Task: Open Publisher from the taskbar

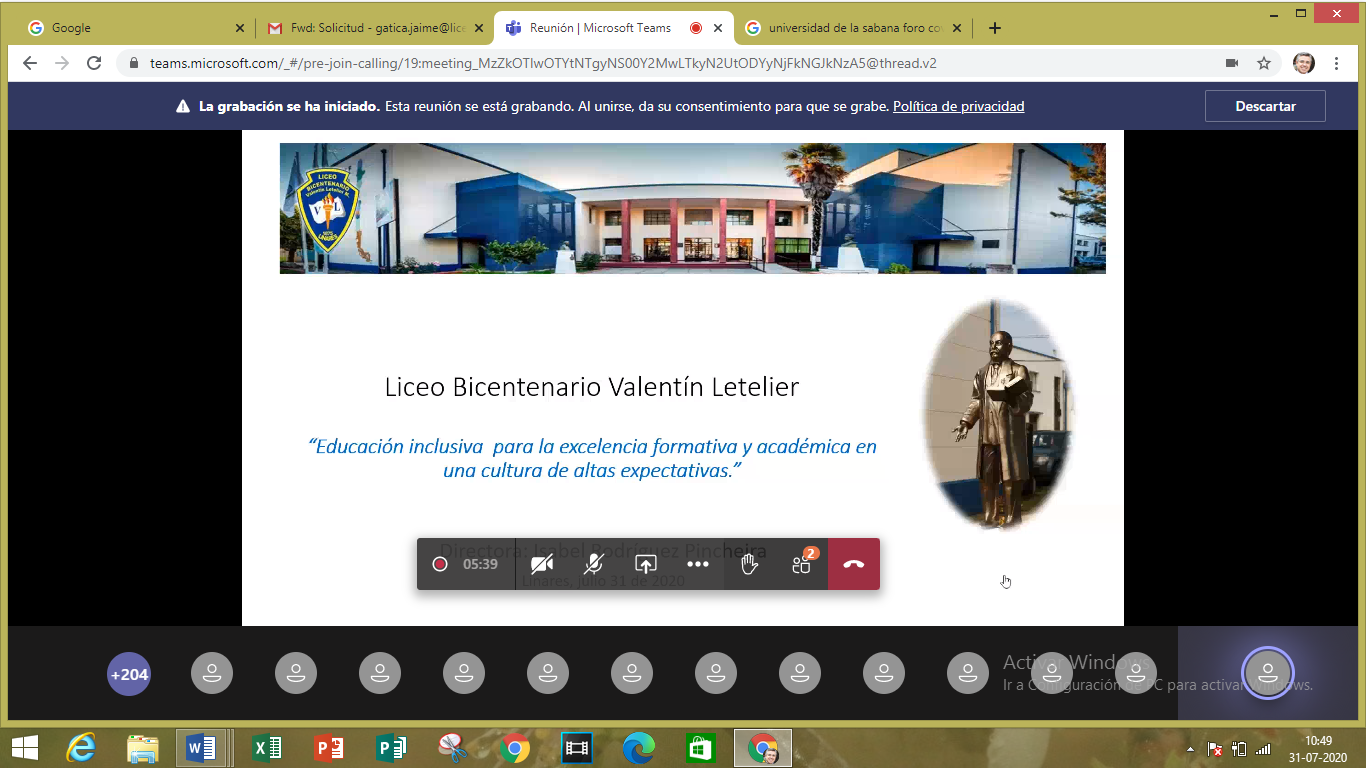Action: pos(391,747)
